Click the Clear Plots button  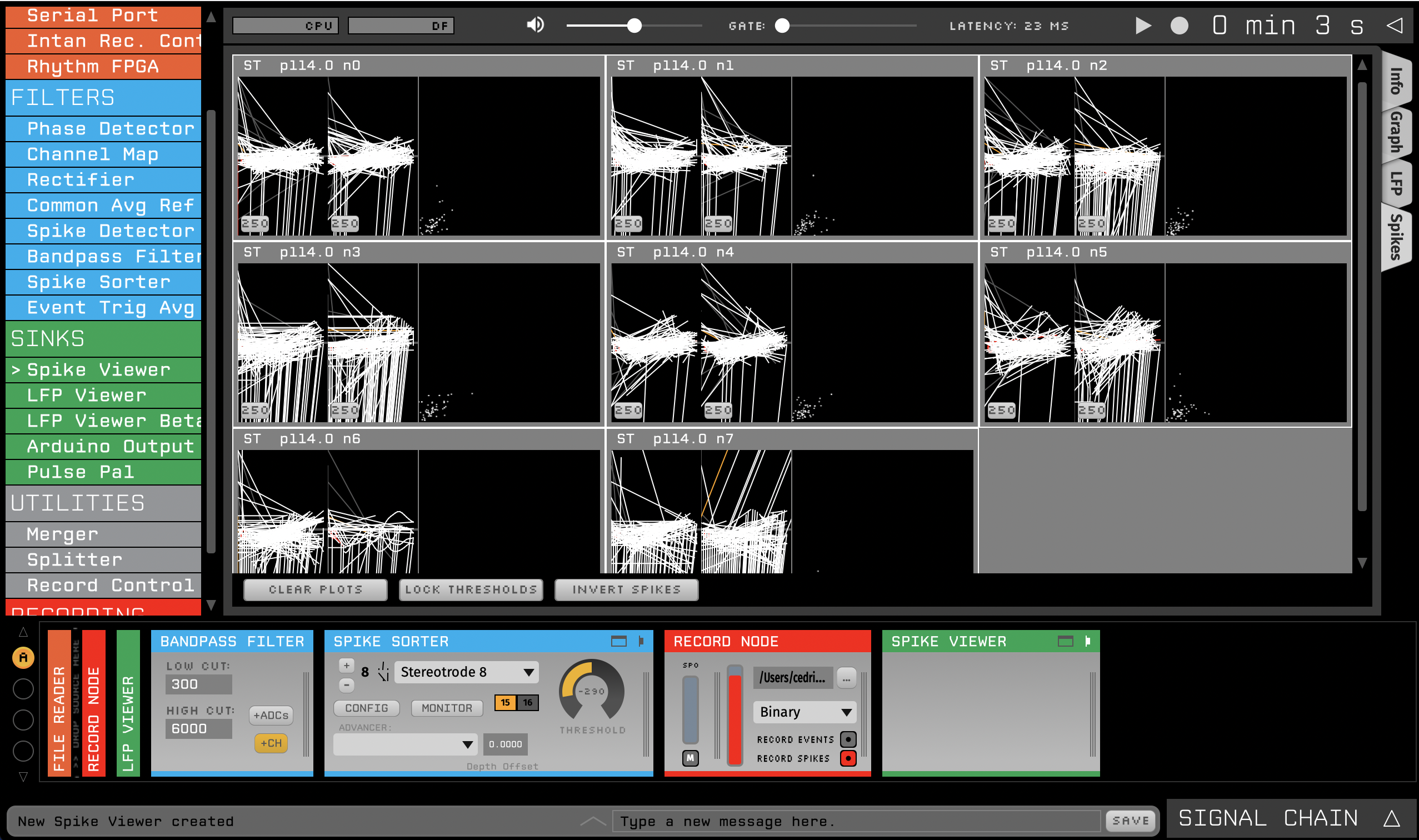click(x=315, y=590)
